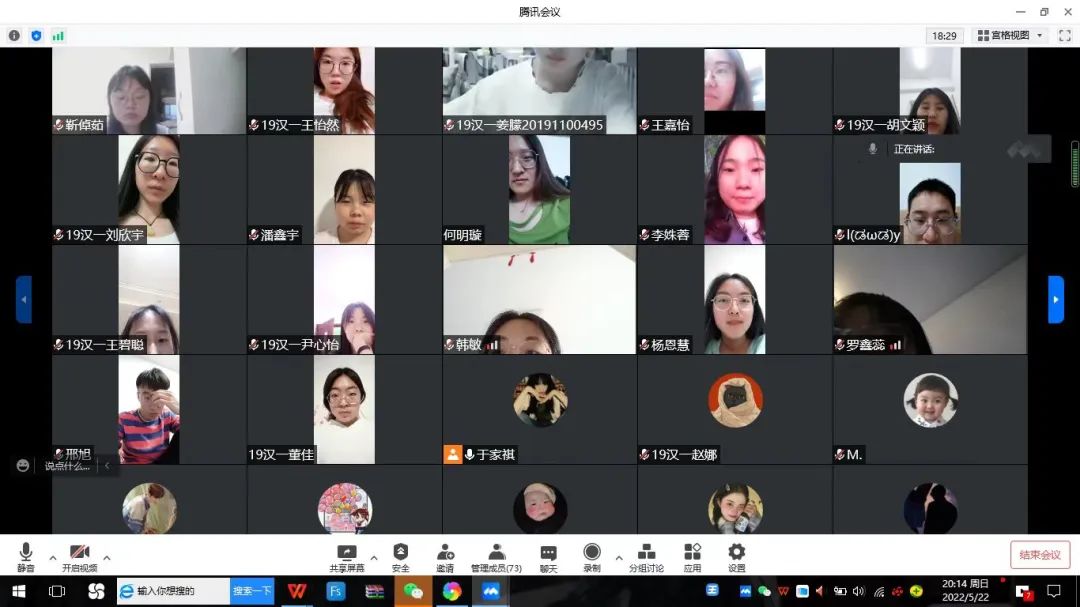Go to next page of participant videos

coord(1055,299)
